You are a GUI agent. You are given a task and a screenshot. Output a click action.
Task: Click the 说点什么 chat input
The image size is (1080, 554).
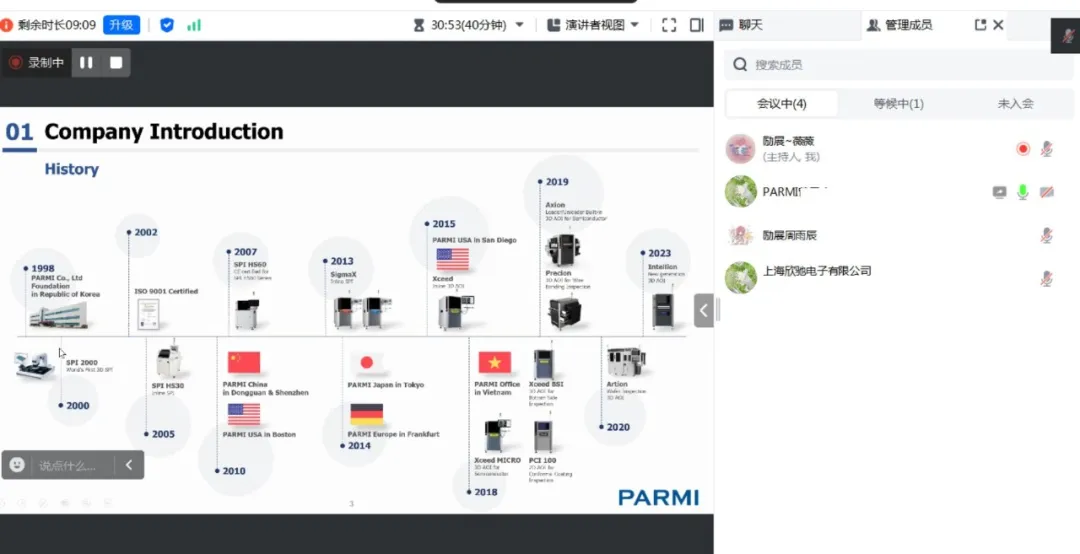[x=69, y=465]
